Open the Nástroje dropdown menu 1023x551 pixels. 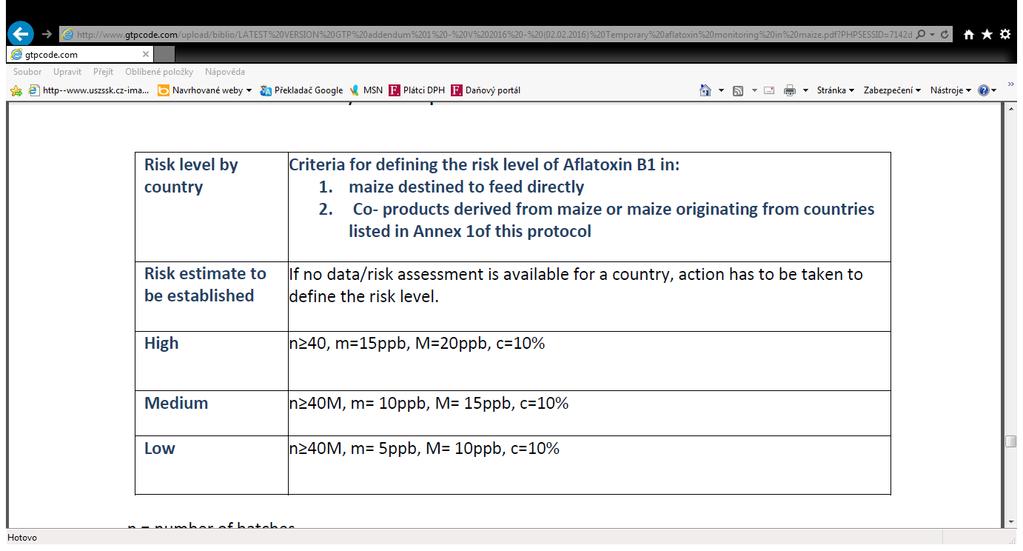[951, 91]
